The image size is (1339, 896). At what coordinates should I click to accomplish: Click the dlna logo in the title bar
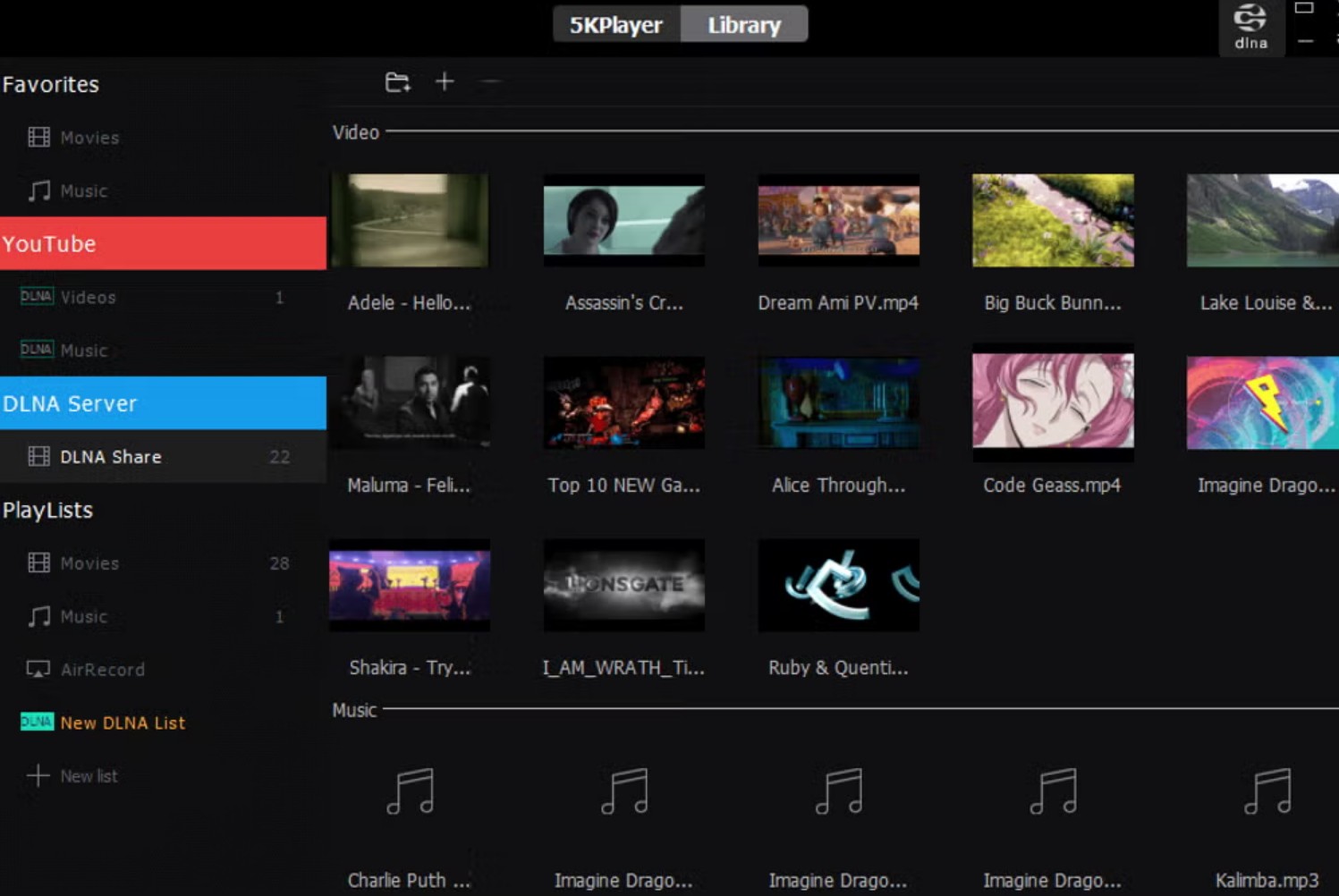(x=1250, y=27)
